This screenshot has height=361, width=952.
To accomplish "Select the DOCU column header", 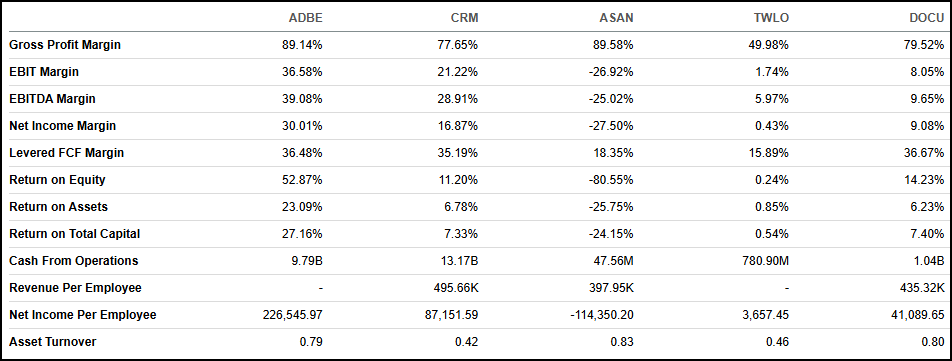I will (x=926, y=18).
